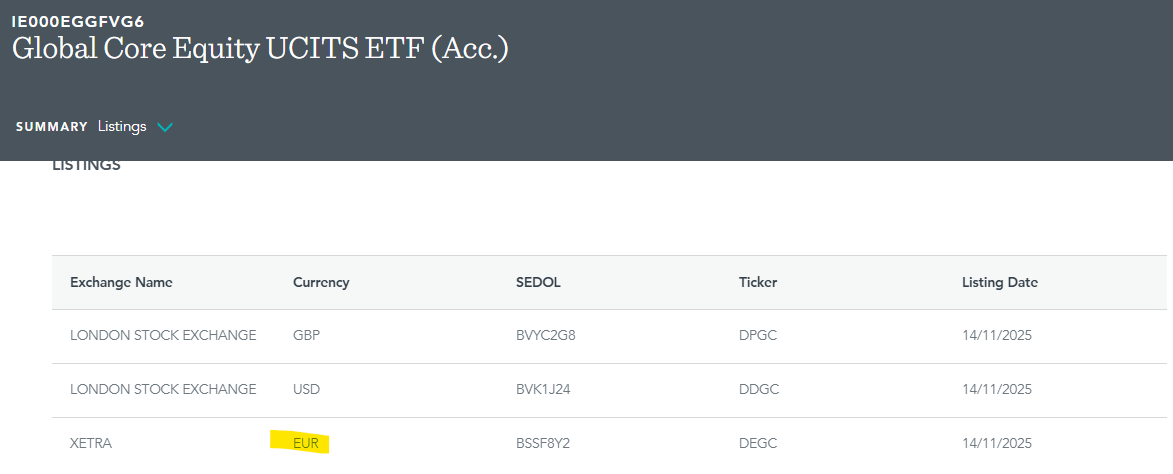
Task: Click the DDGC ticker cell
Action: (760, 389)
